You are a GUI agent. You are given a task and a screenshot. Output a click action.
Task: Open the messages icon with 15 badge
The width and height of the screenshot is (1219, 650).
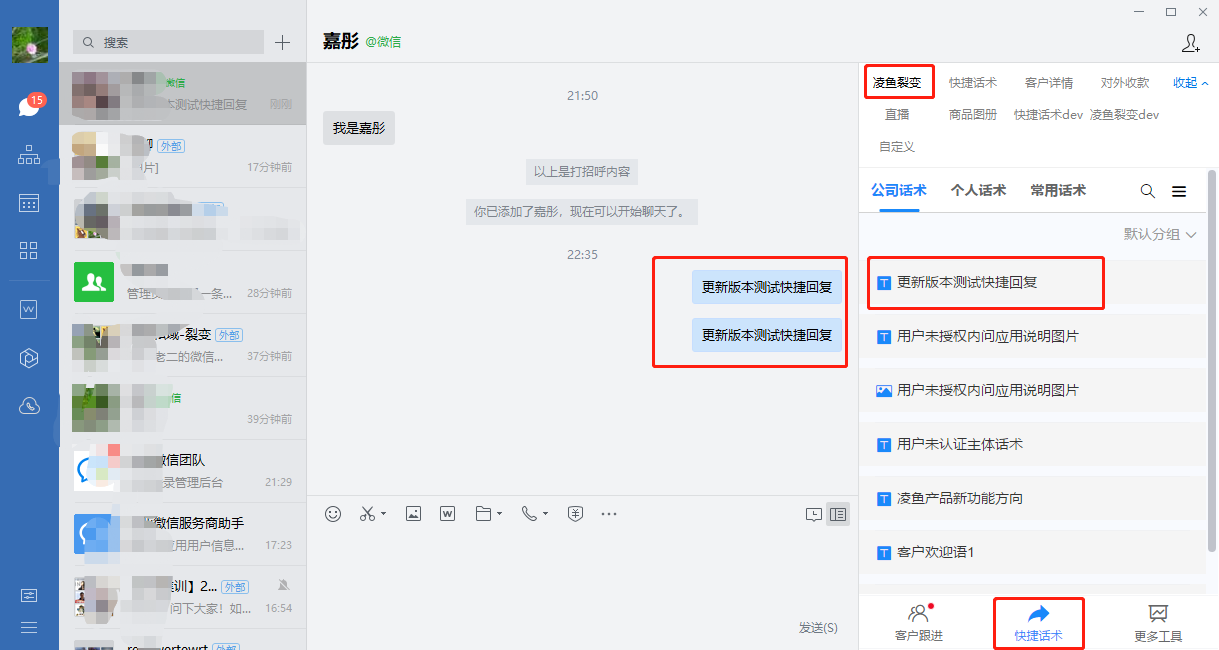pyautogui.click(x=29, y=106)
